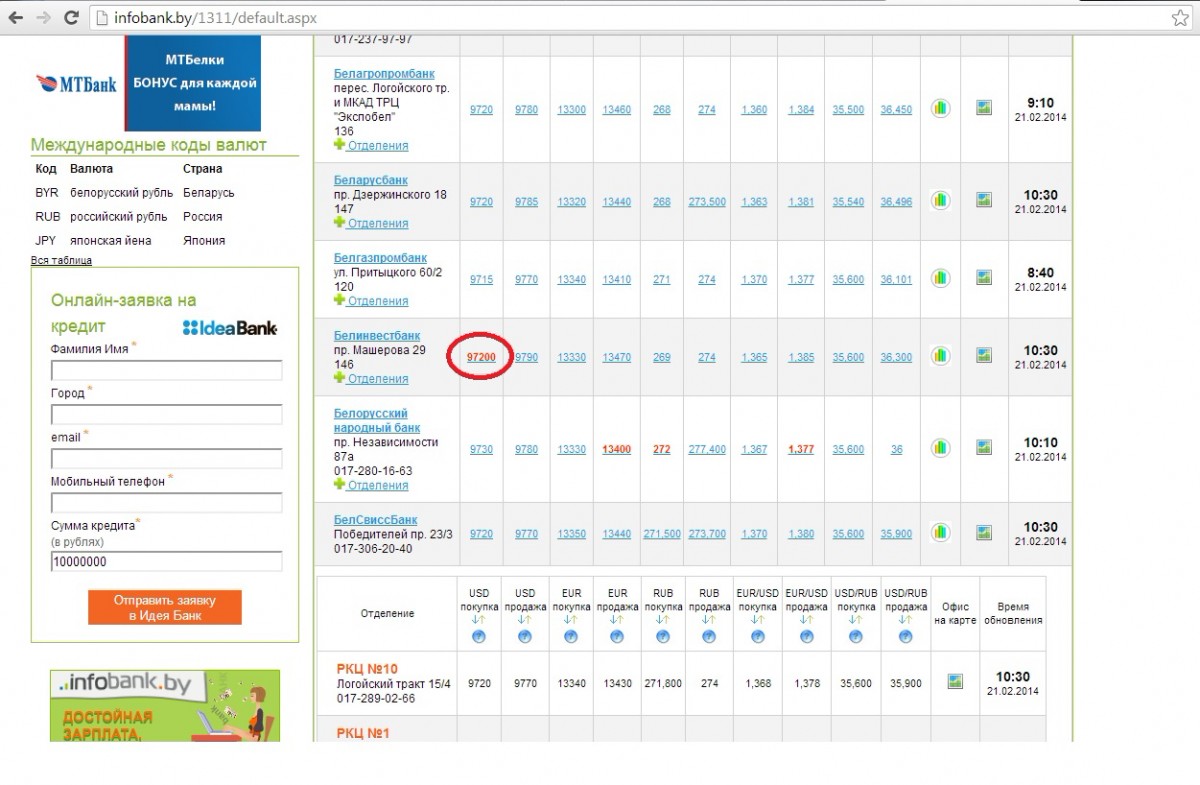Viewport: 1200px width, 785px height.
Task: Click 36,101 rate in Белгазпромбанк row
Action: click(896, 280)
